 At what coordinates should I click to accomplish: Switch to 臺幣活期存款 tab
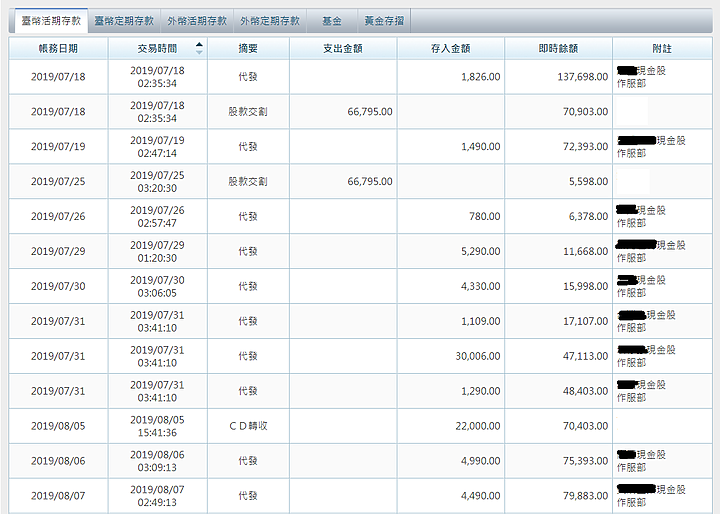(x=51, y=21)
